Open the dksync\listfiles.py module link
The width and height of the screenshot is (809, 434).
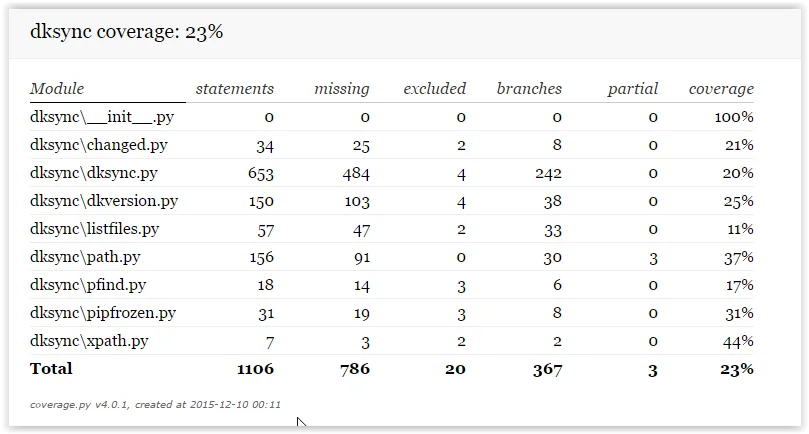tap(94, 229)
